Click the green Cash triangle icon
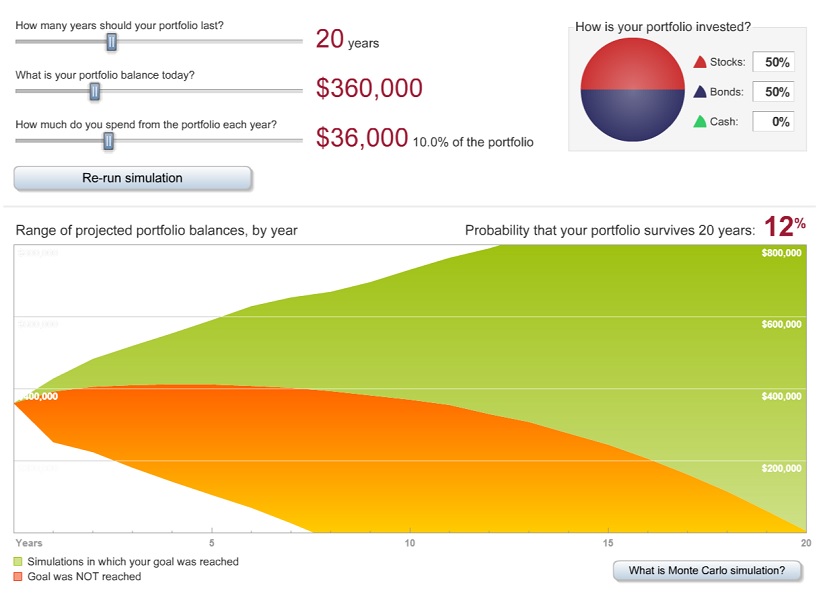The image size is (825, 600). (x=700, y=122)
